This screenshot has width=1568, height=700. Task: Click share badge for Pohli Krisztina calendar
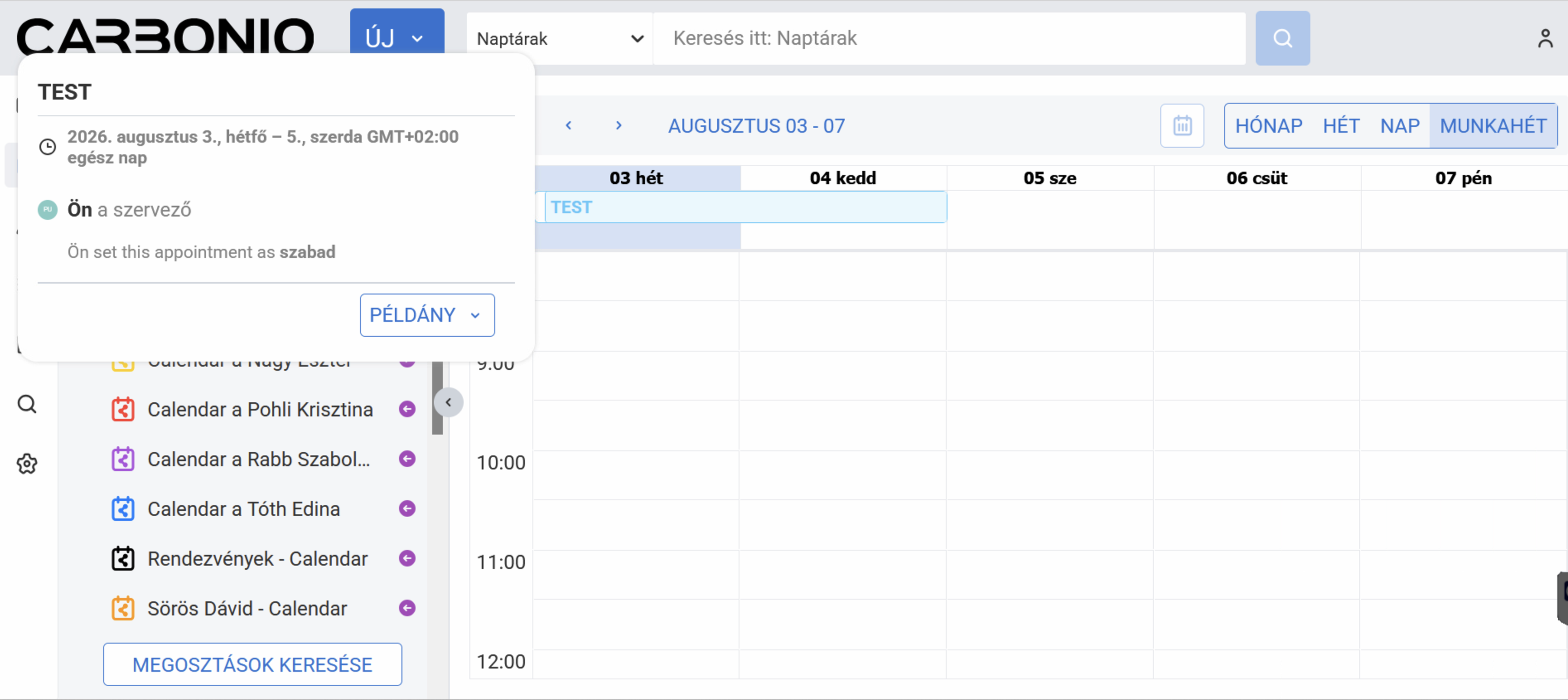407,409
